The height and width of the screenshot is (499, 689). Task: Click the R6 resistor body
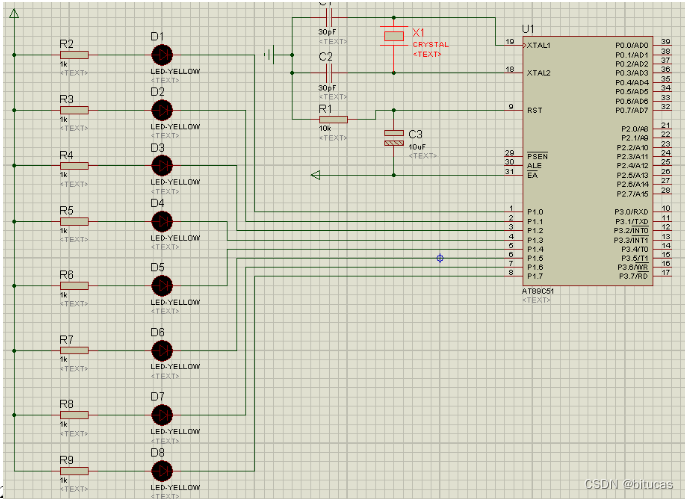pos(74,286)
